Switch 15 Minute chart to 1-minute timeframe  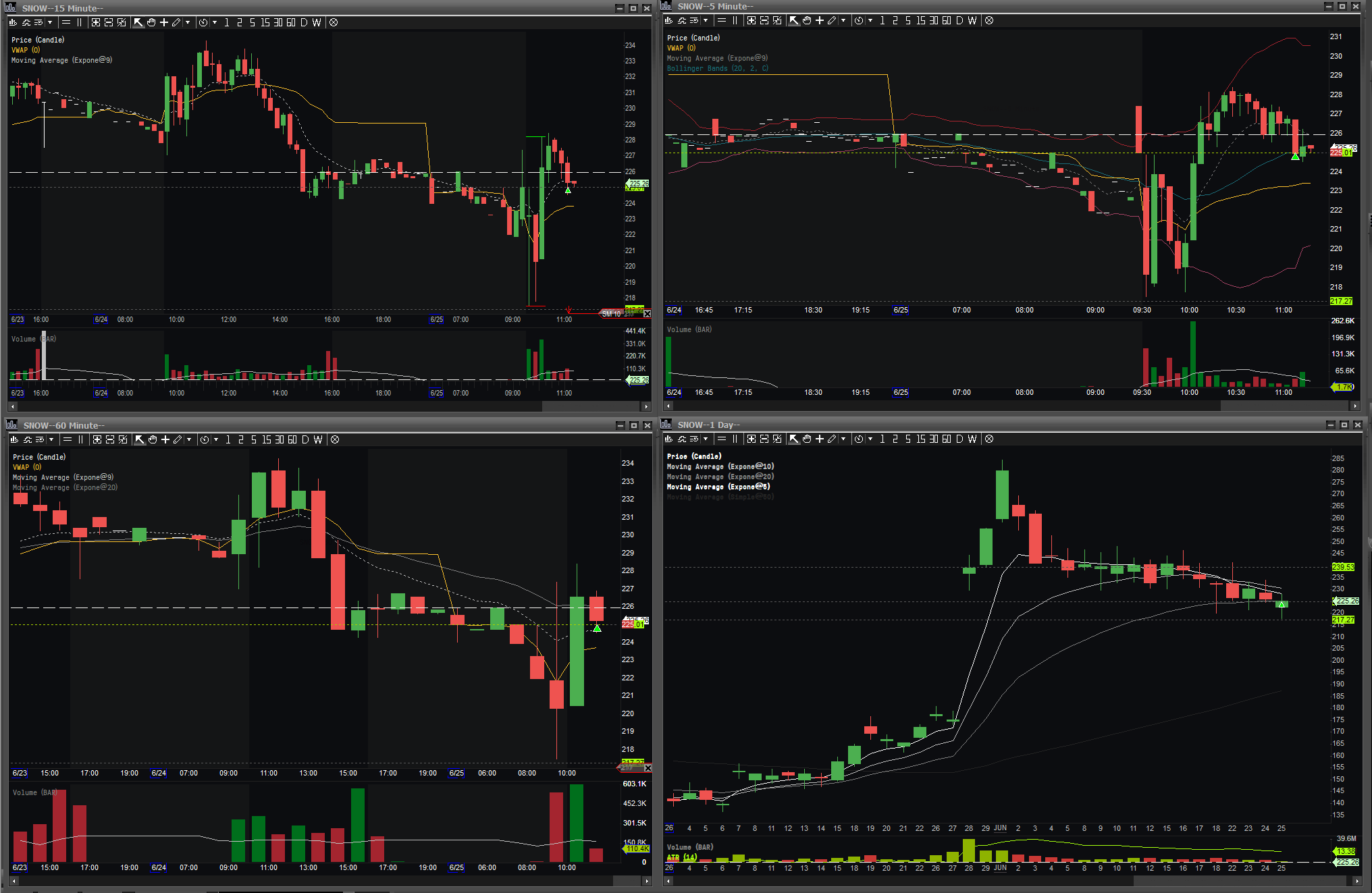pyautogui.click(x=227, y=22)
